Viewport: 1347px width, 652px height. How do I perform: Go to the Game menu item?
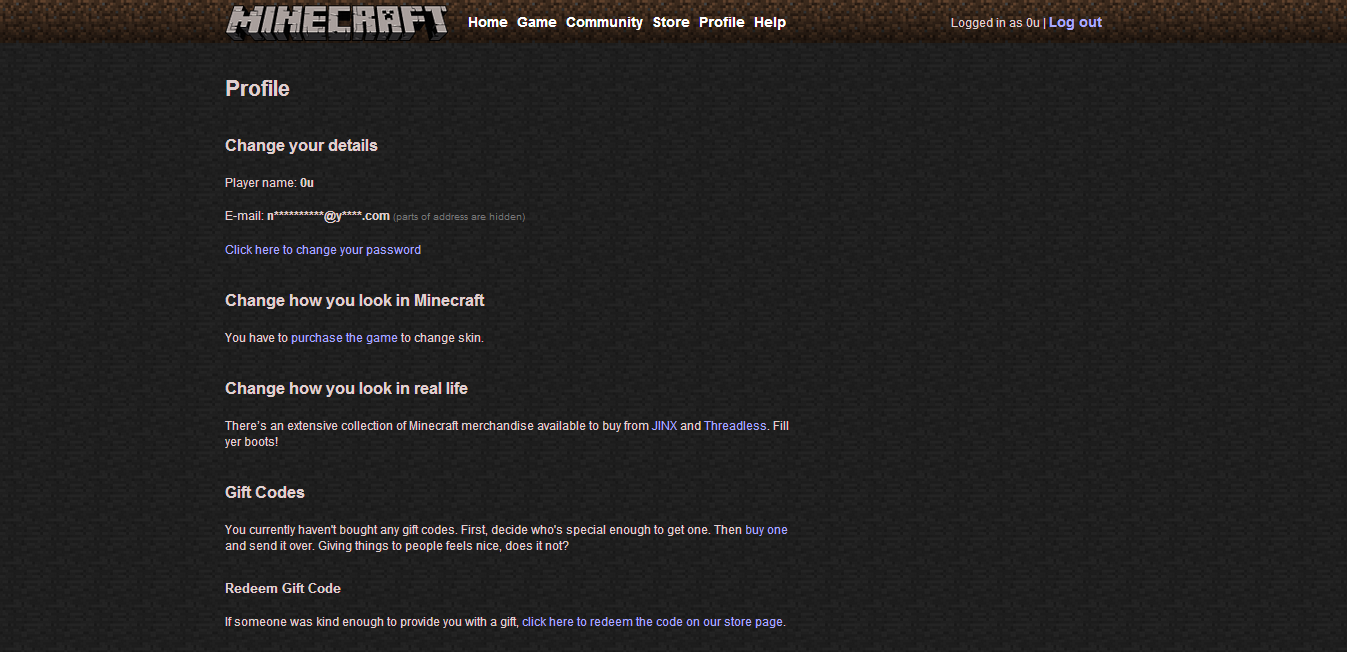(x=537, y=22)
